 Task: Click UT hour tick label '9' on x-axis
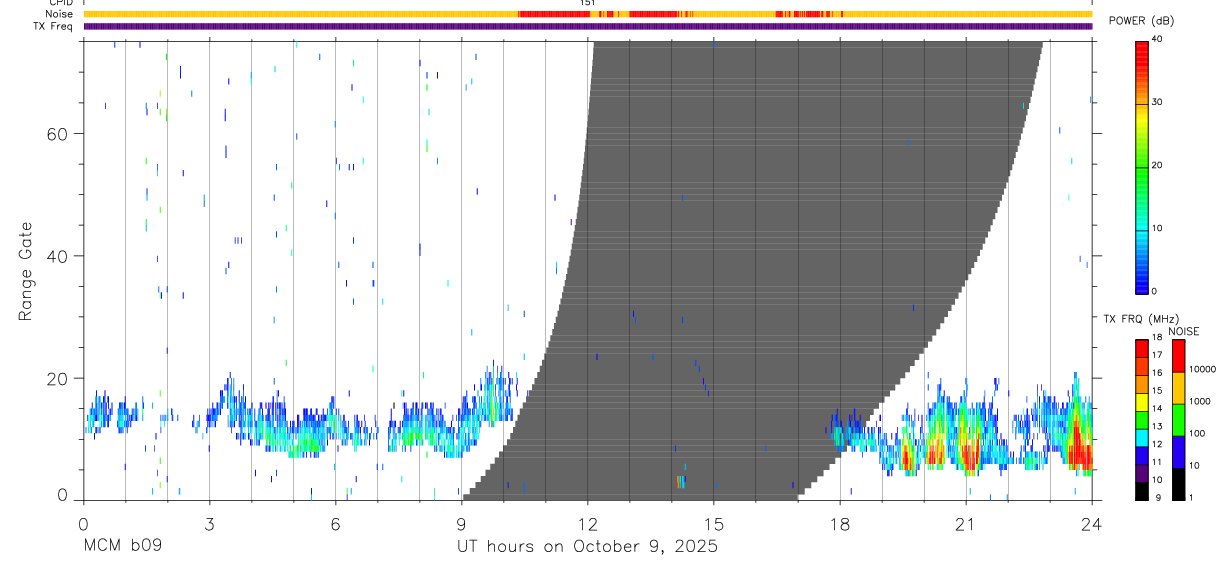tap(461, 523)
